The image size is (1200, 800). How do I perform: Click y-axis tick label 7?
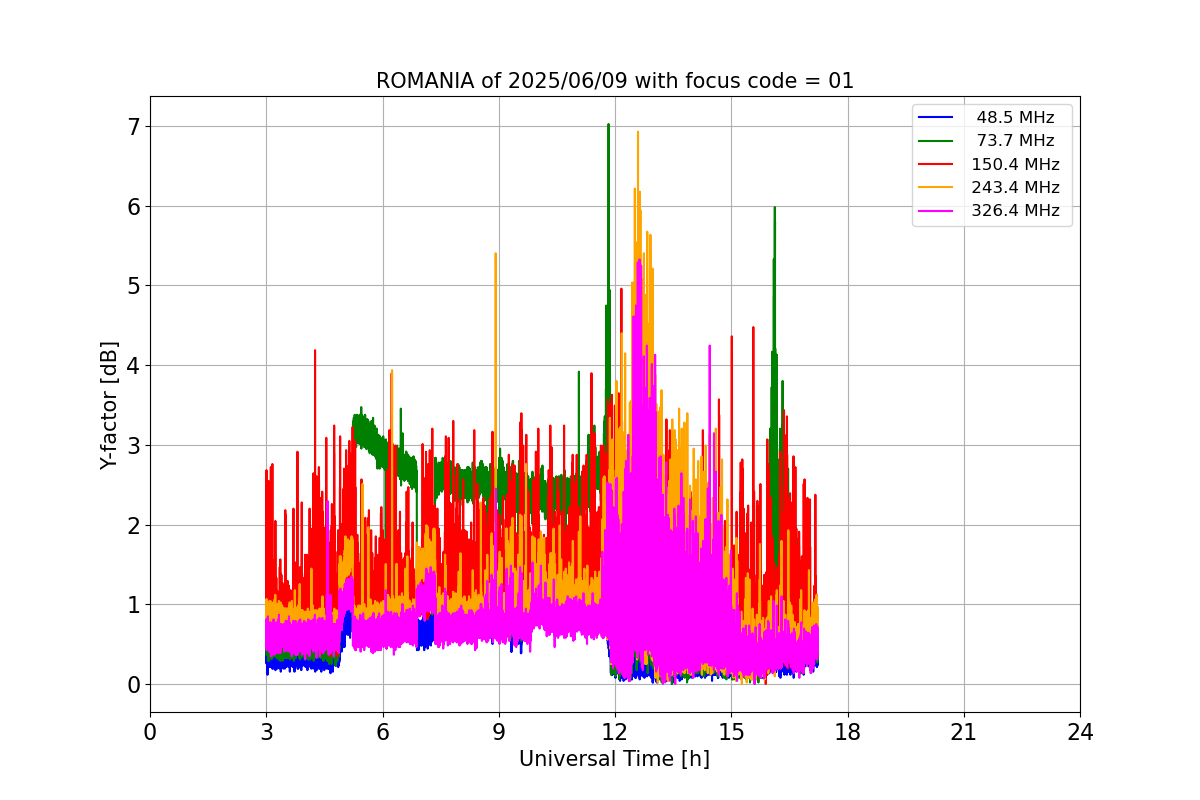pos(132,126)
